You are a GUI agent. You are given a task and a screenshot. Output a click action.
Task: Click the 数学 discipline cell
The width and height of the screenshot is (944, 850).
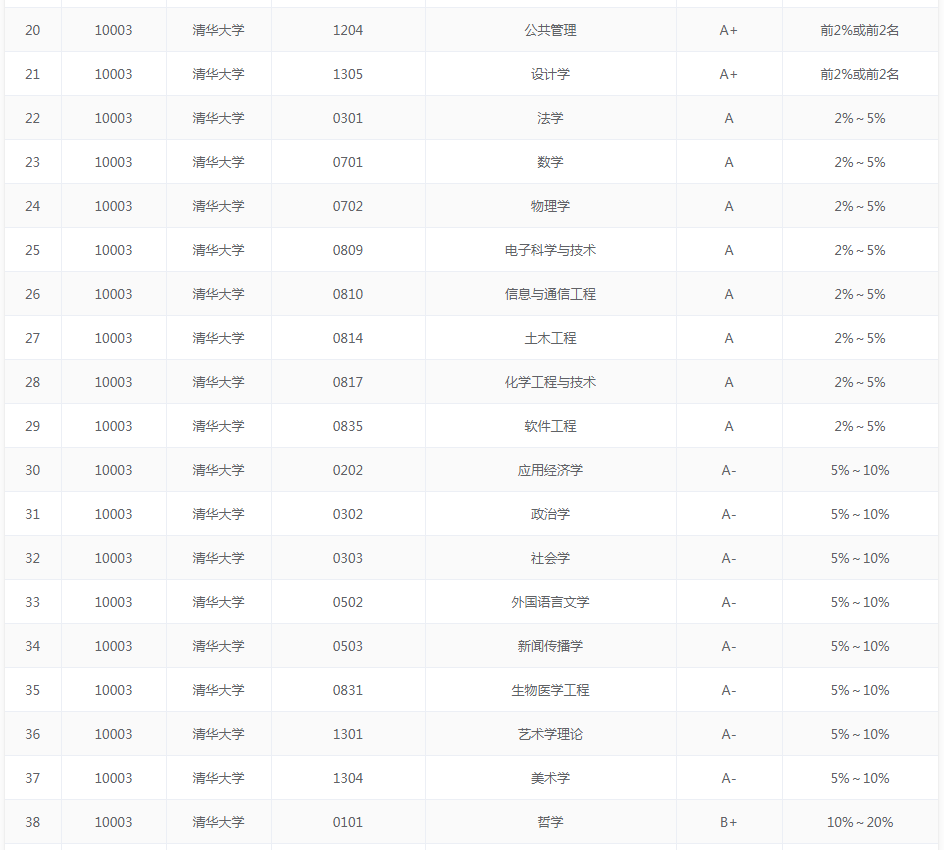(x=550, y=162)
